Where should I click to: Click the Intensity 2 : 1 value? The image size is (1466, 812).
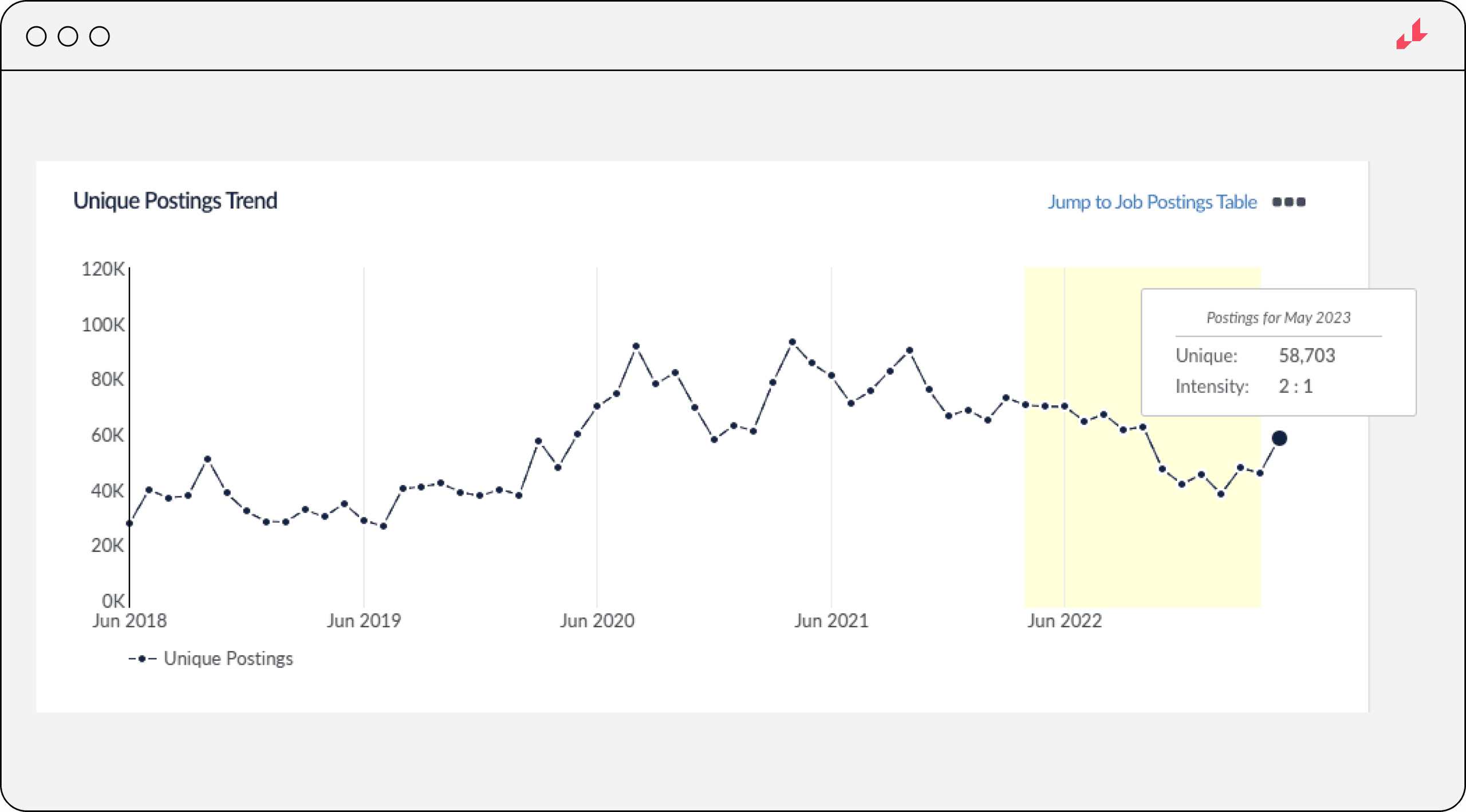tap(1295, 387)
